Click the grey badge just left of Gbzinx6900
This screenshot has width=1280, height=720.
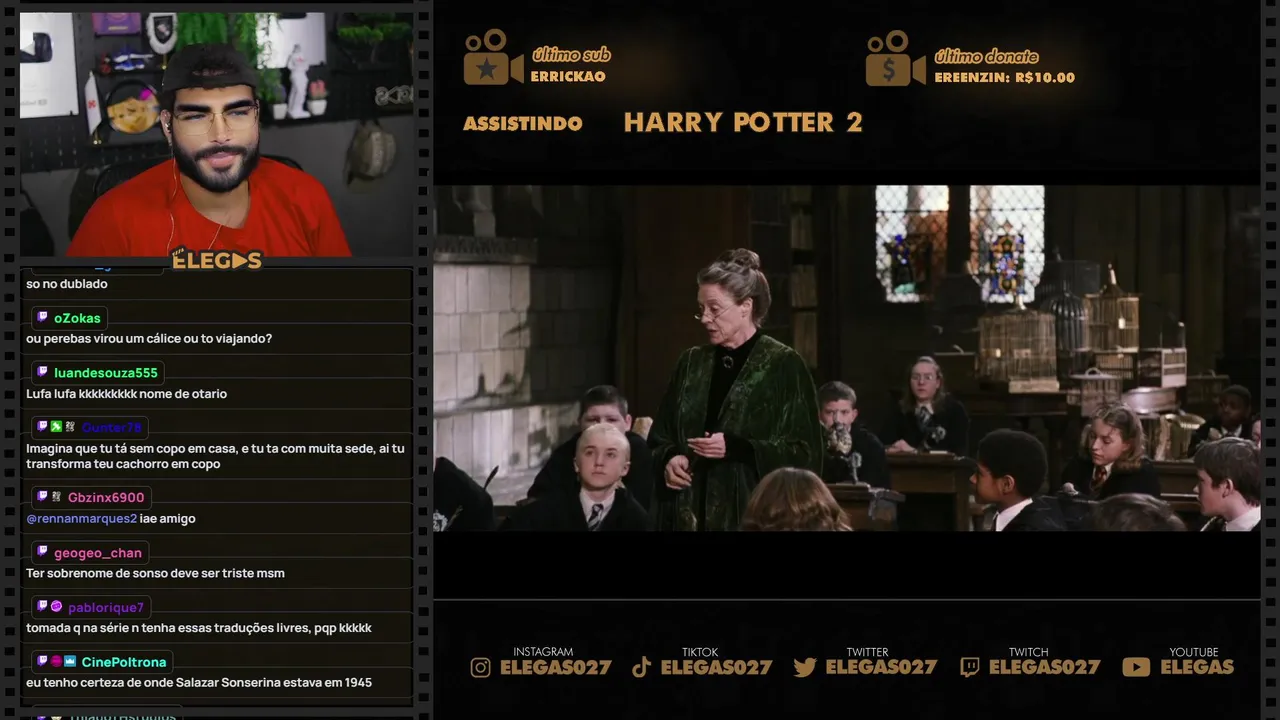point(56,497)
